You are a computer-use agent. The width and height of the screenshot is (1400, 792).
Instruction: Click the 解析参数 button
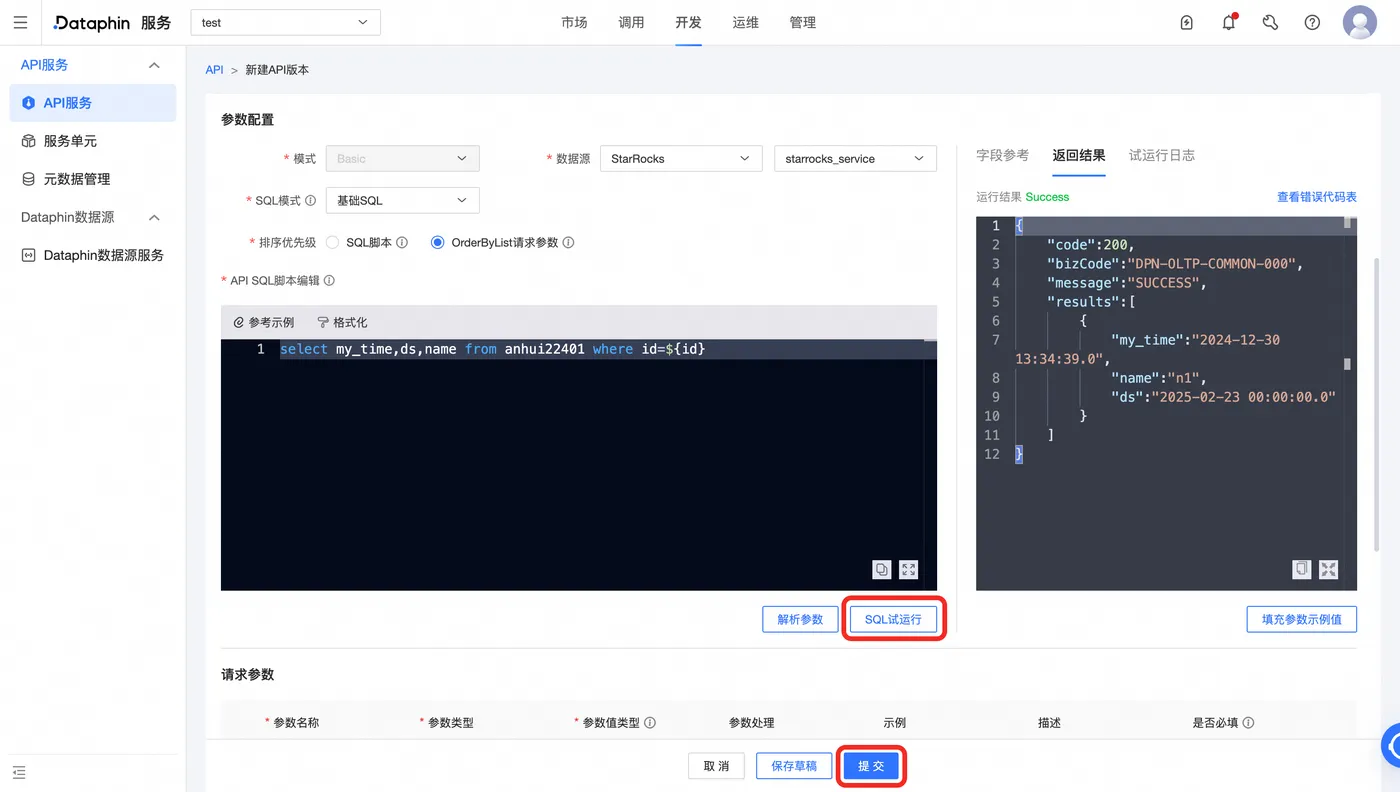[800, 619]
